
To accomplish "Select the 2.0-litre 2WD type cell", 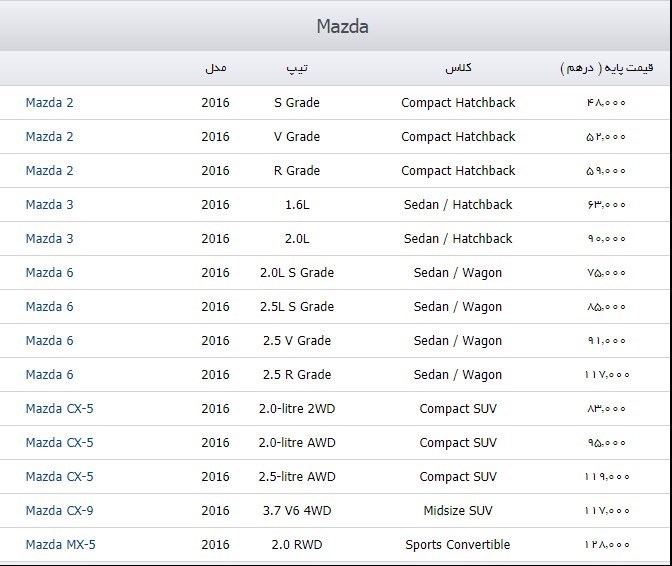I will (x=297, y=408).
